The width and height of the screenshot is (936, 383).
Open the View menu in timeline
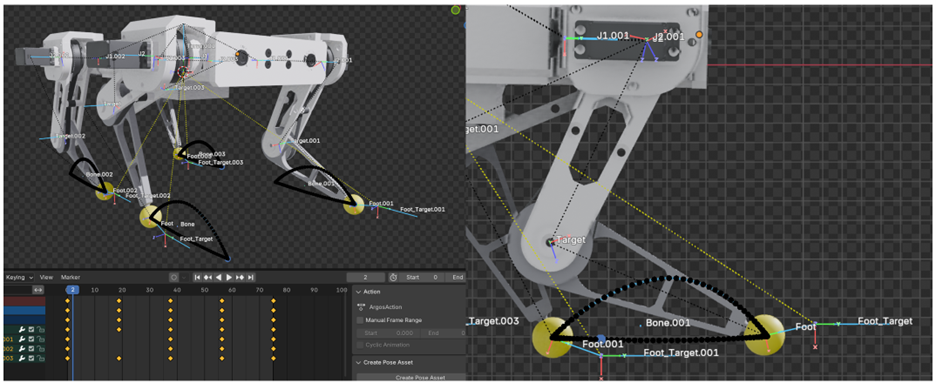pyautogui.click(x=46, y=277)
